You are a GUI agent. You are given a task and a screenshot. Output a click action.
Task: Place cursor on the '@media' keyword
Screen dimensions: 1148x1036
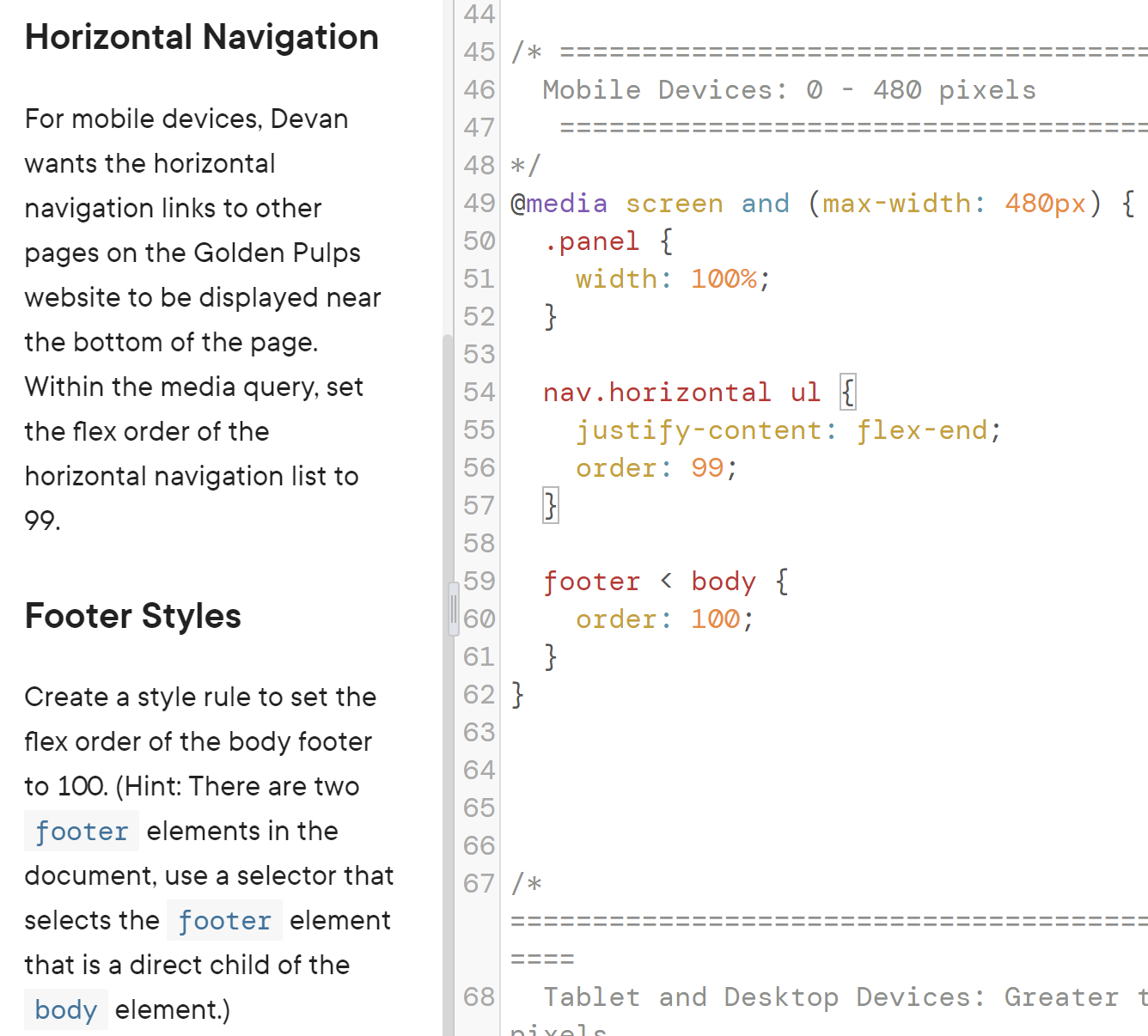[555, 204]
